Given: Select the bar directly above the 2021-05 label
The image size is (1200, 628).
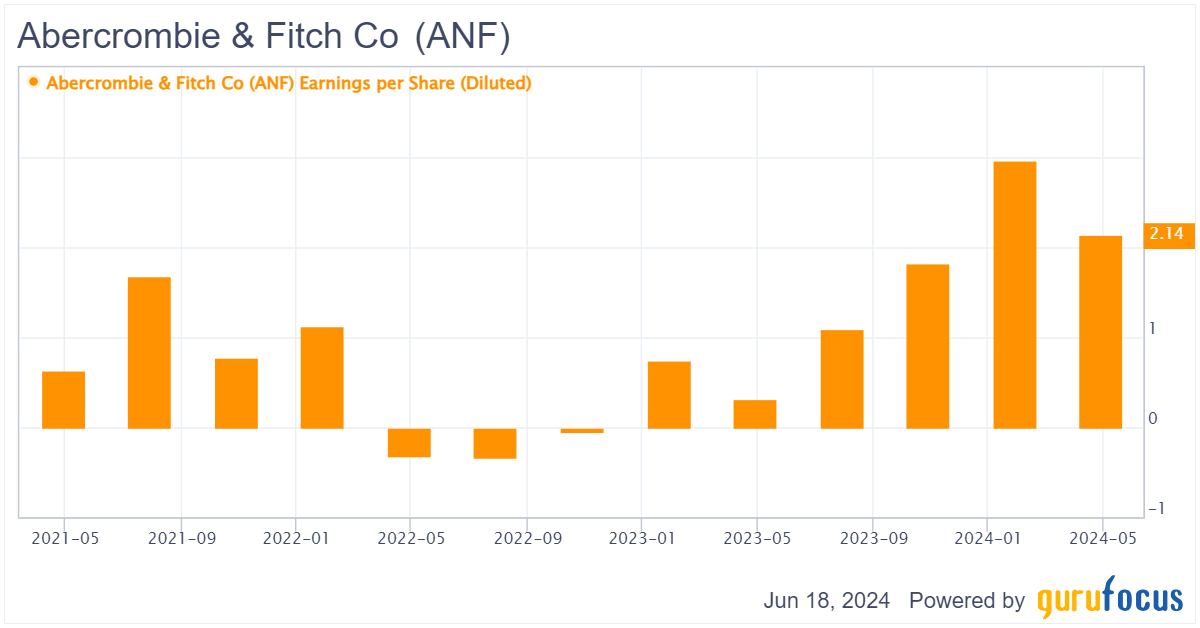Looking at the screenshot, I should tap(63, 400).
